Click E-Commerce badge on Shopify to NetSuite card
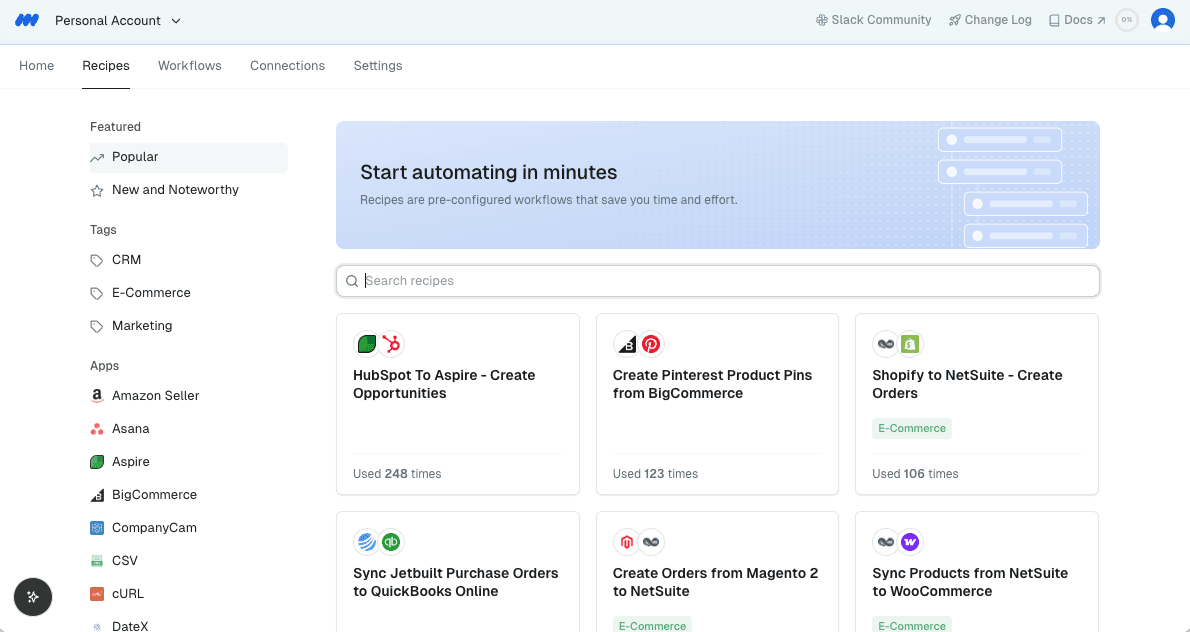This screenshot has width=1190, height=632. (911, 428)
